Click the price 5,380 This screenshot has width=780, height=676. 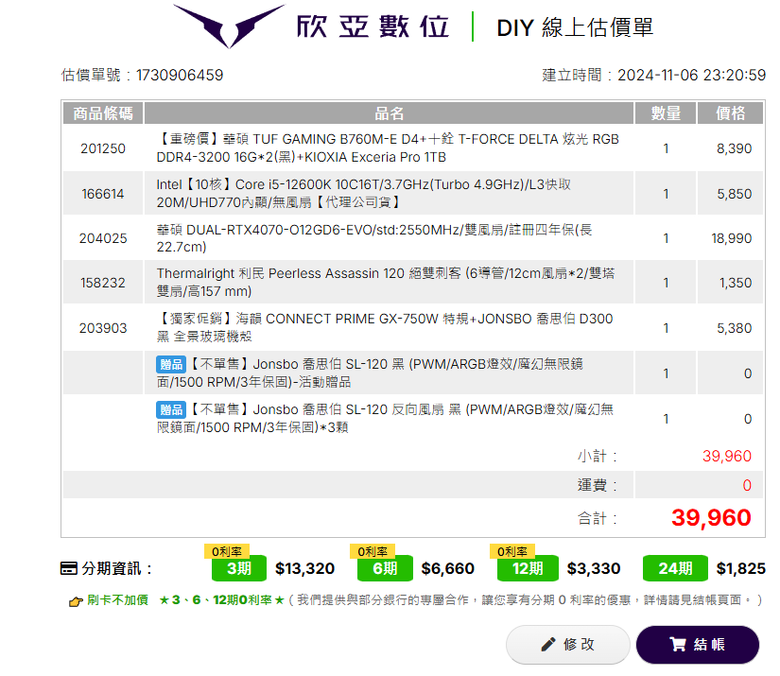[734, 328]
